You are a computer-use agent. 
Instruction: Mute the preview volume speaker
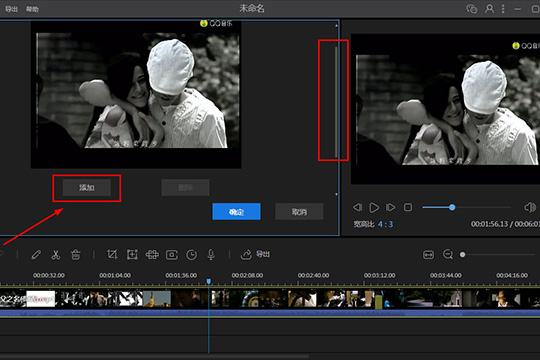(530, 207)
